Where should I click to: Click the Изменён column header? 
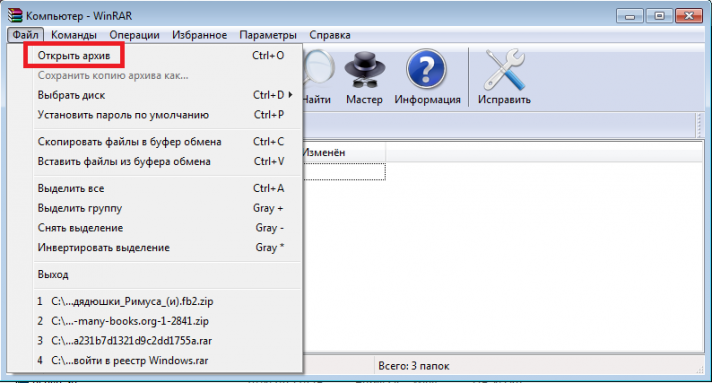point(344,152)
